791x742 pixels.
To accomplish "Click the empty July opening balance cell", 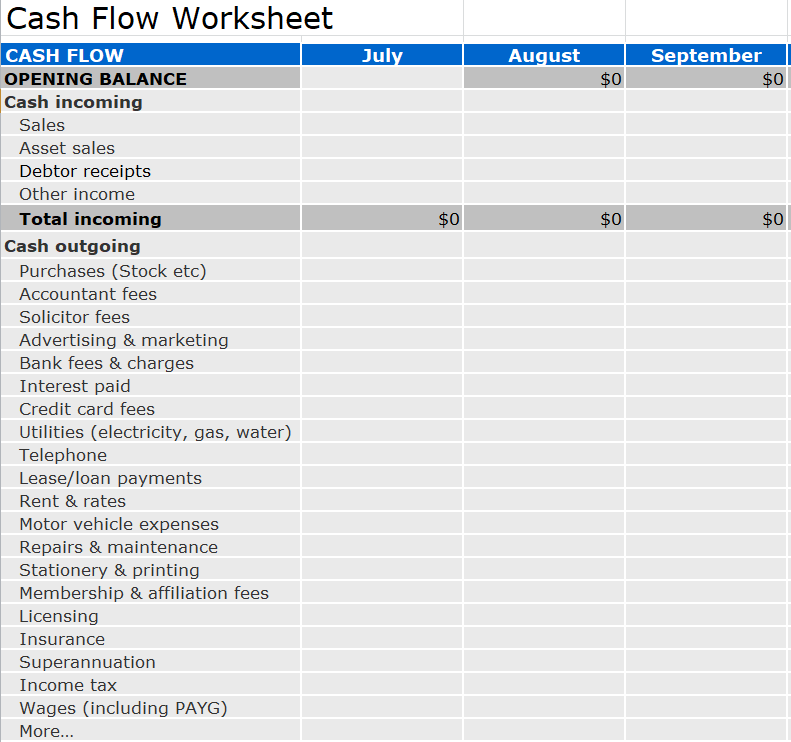I will [x=382, y=79].
